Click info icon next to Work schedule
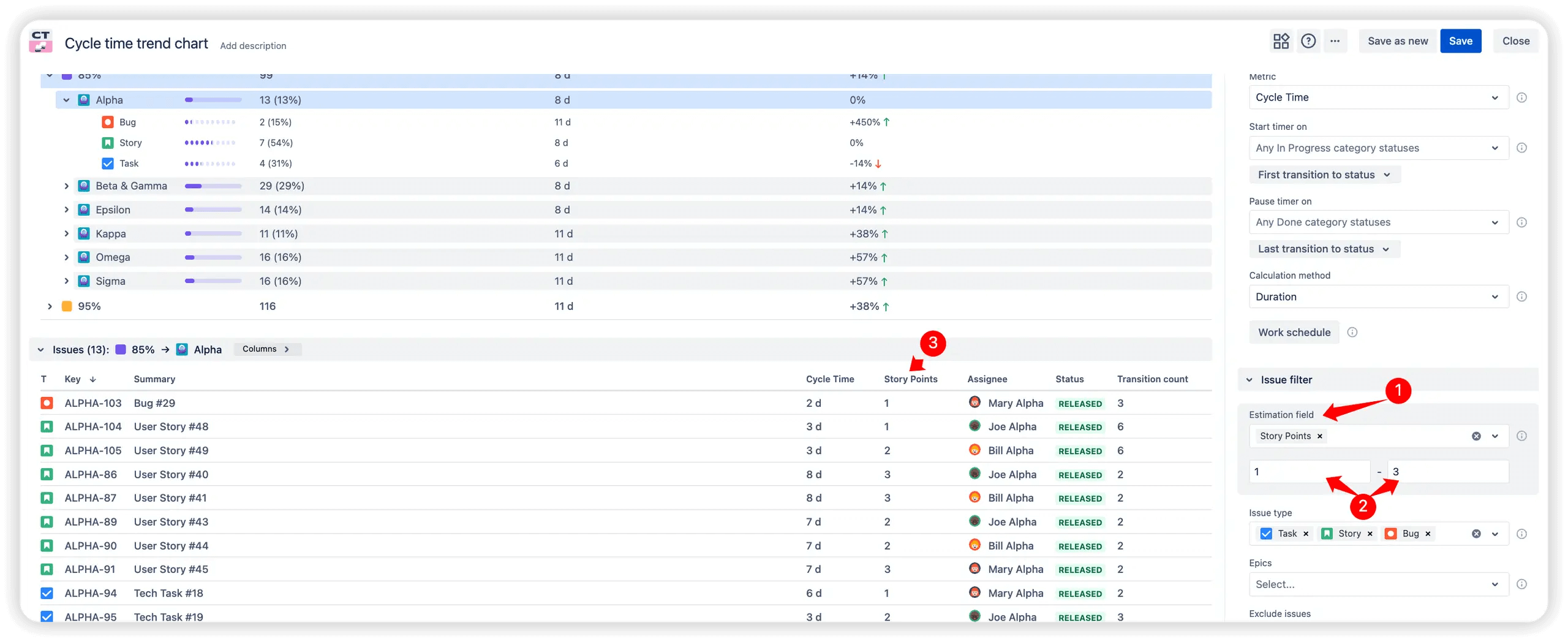Screen dimensions: 1568x642 (x=1352, y=332)
